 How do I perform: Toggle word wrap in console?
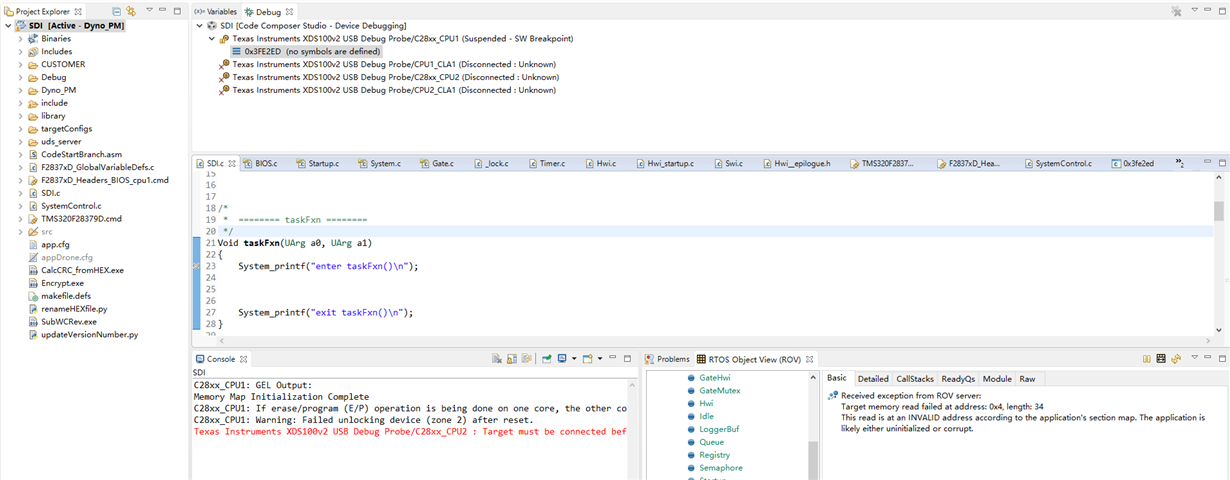pos(525,359)
